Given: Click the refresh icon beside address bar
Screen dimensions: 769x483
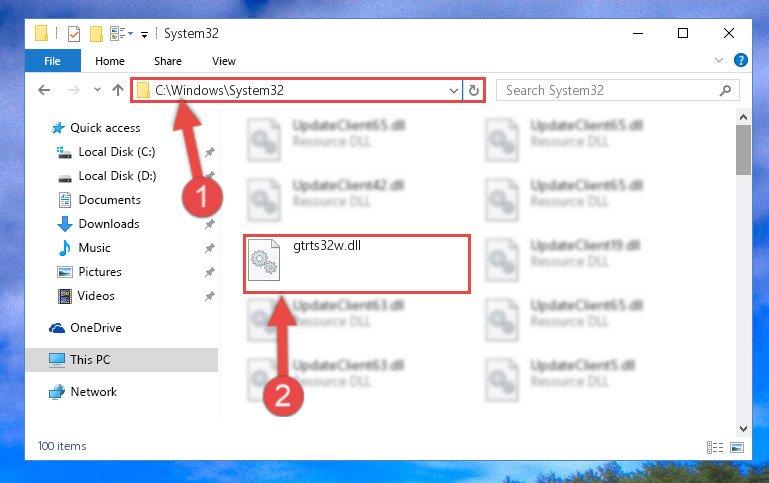Looking at the screenshot, I should pos(474,90).
